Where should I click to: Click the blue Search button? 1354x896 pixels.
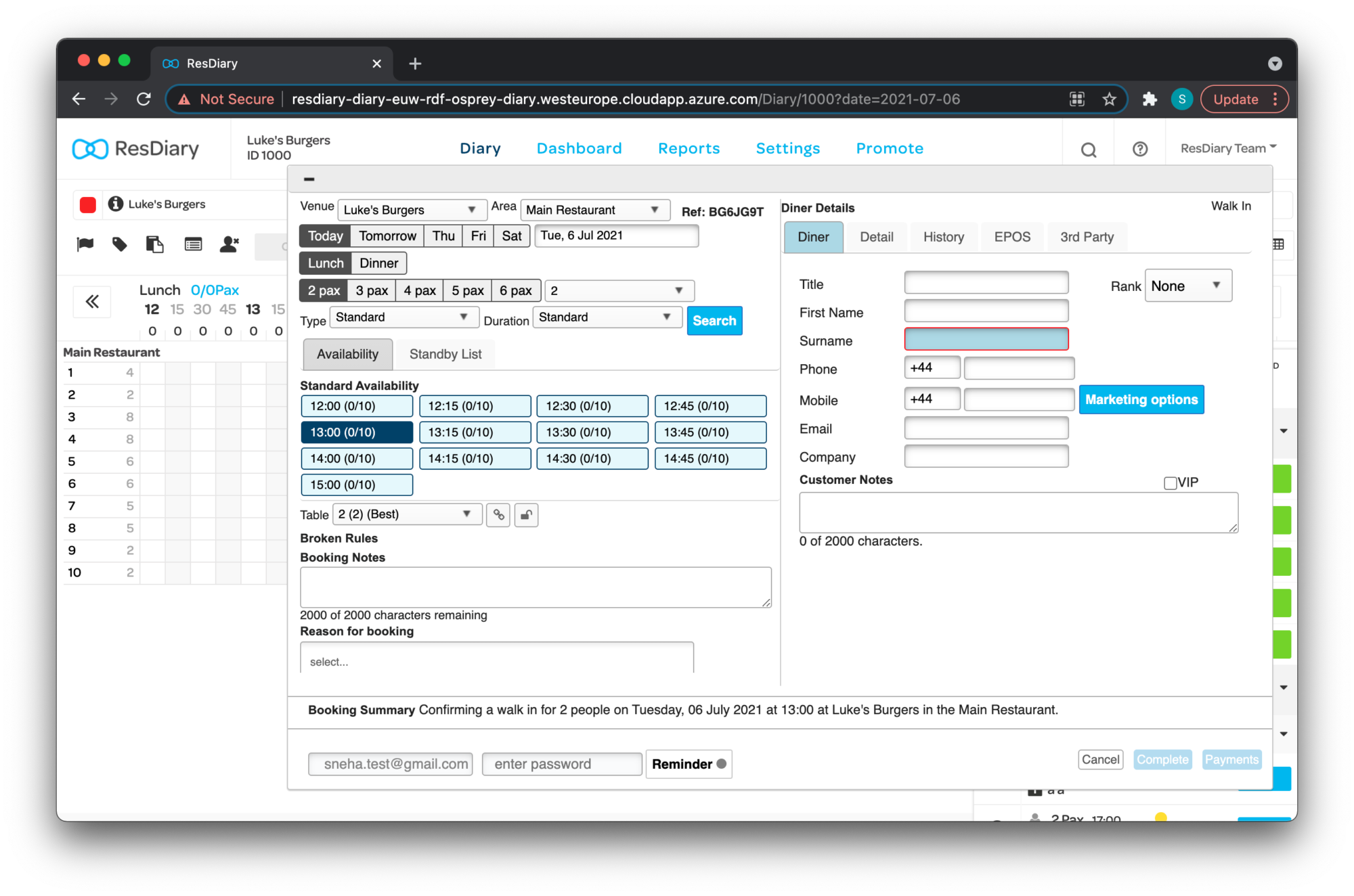(x=714, y=321)
